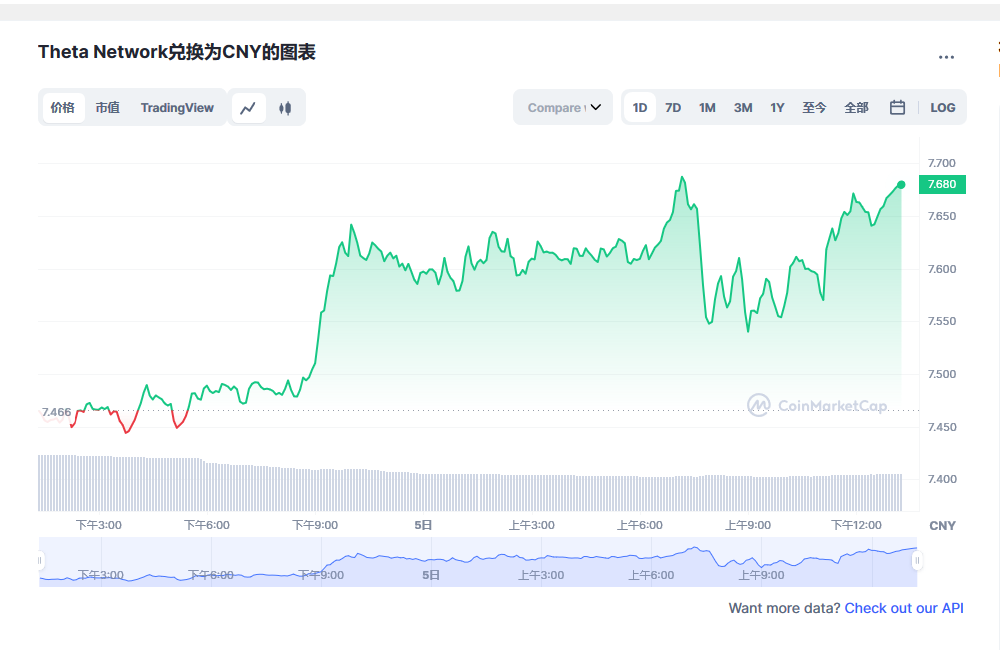
Task: Click the Theta Network兑换为CNY的图表 heading
Action: tap(177, 52)
